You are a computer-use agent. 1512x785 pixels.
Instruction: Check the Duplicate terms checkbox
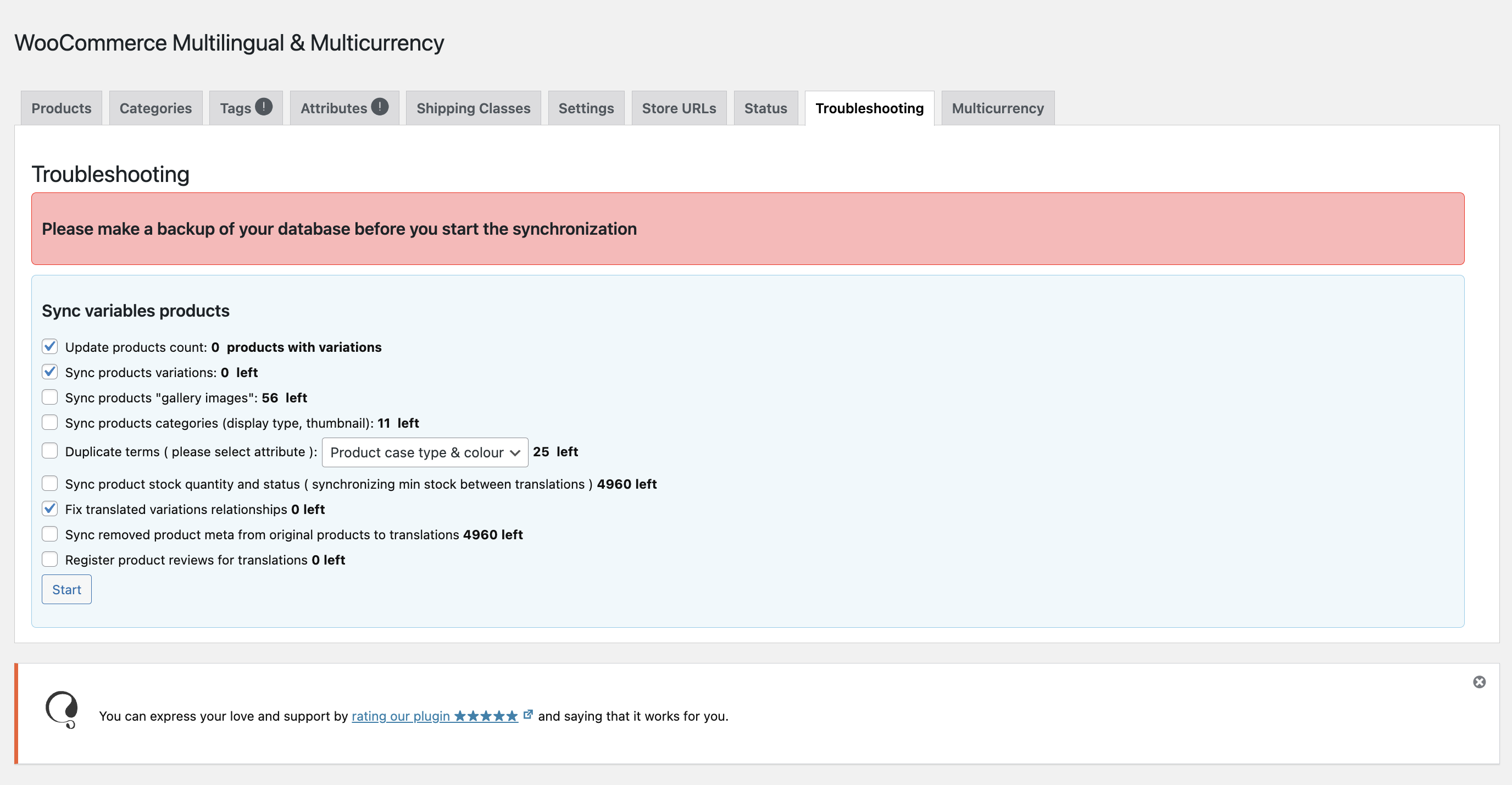pyautogui.click(x=50, y=450)
